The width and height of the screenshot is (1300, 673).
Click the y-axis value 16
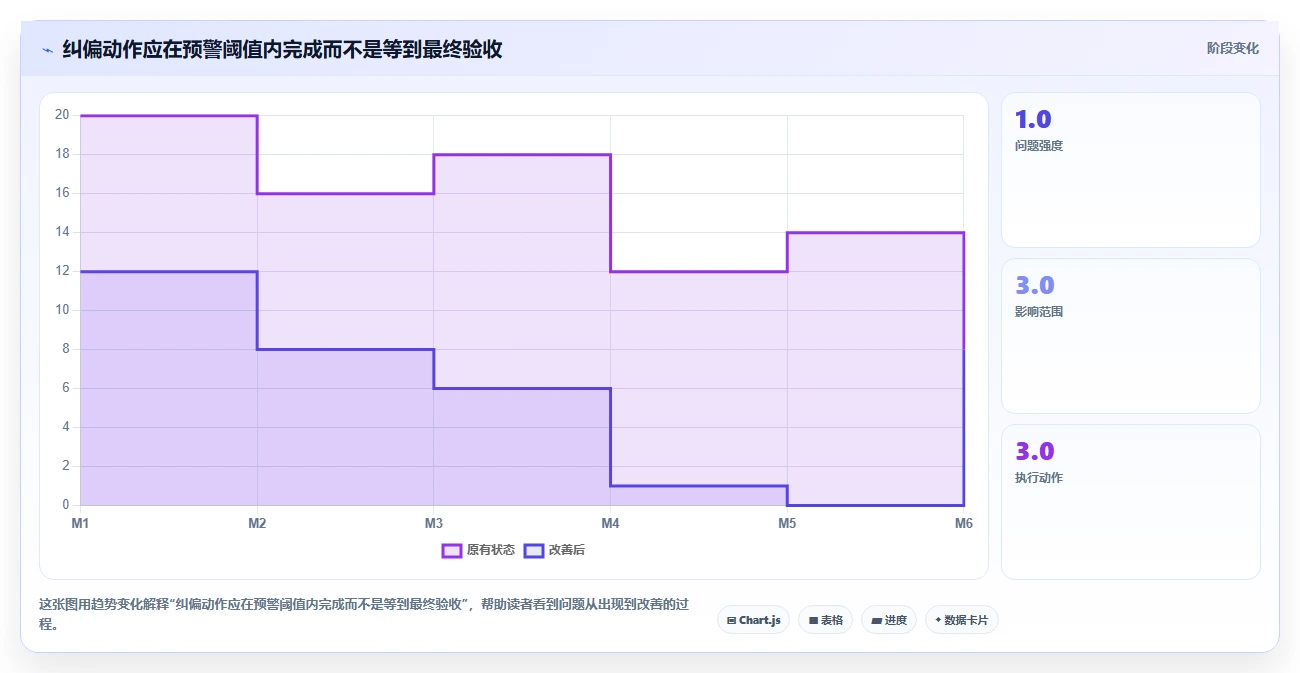pyautogui.click(x=62, y=193)
